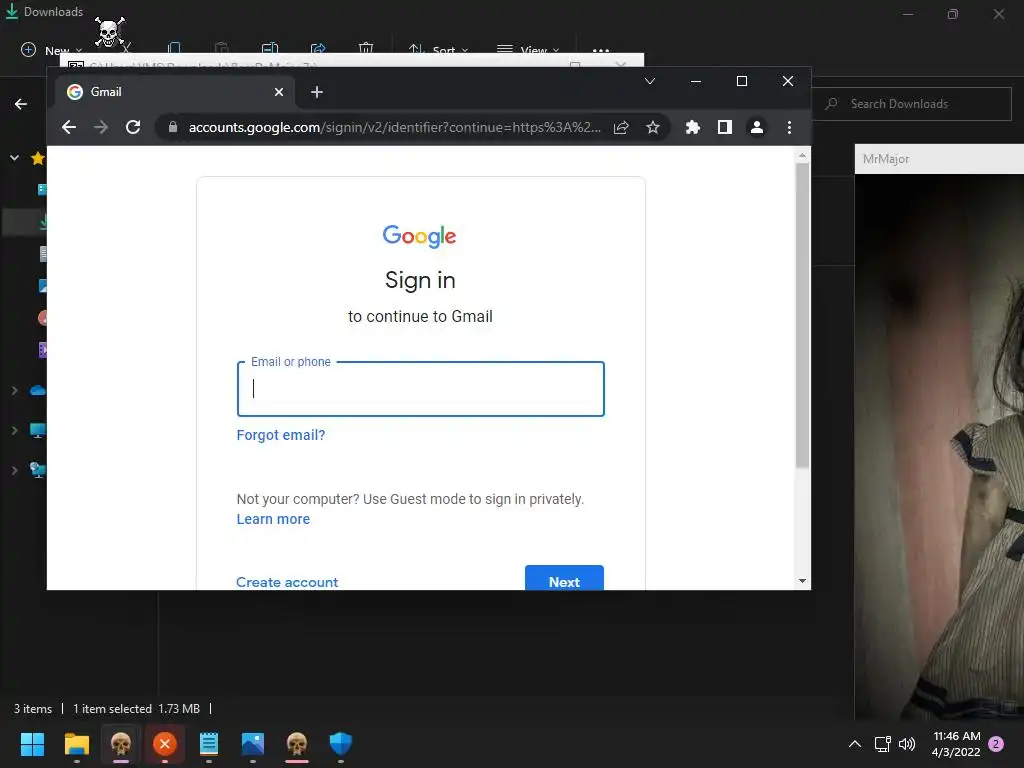Click the Paste icon in Downloads toolbar
The height and width of the screenshot is (768, 1024).
221,49
